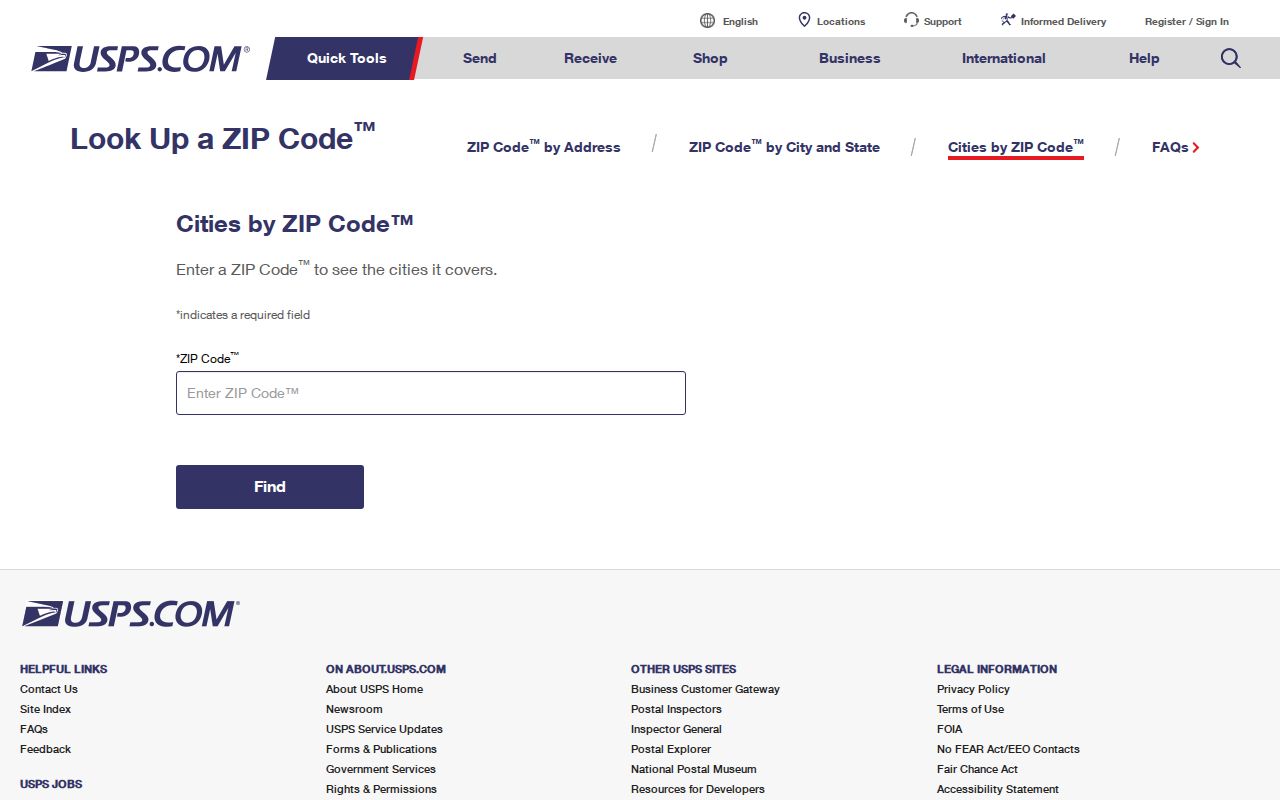
Task: Focus the Enter ZIP Code field
Action: click(431, 393)
